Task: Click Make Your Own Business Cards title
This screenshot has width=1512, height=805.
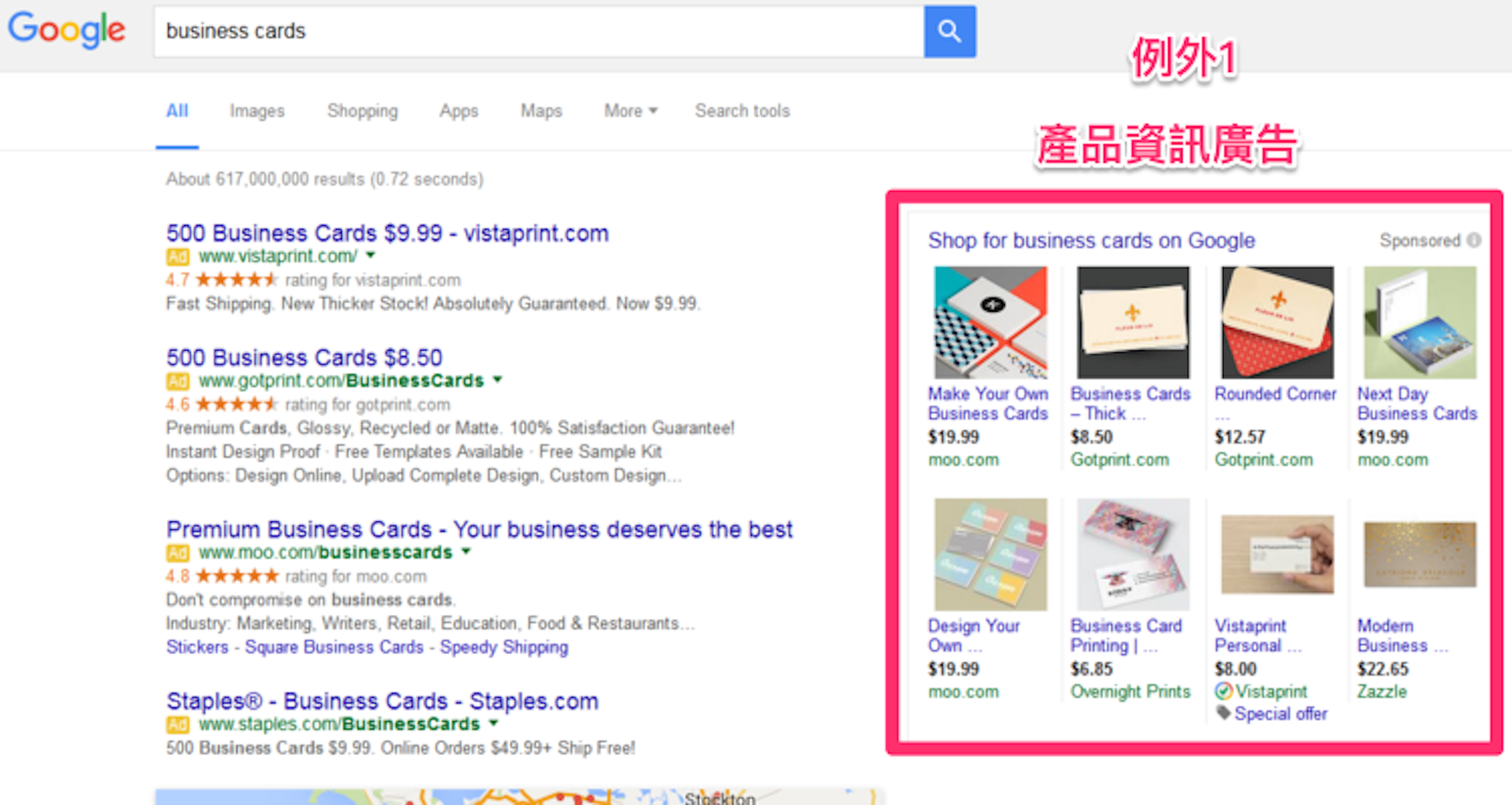Action: [x=988, y=403]
